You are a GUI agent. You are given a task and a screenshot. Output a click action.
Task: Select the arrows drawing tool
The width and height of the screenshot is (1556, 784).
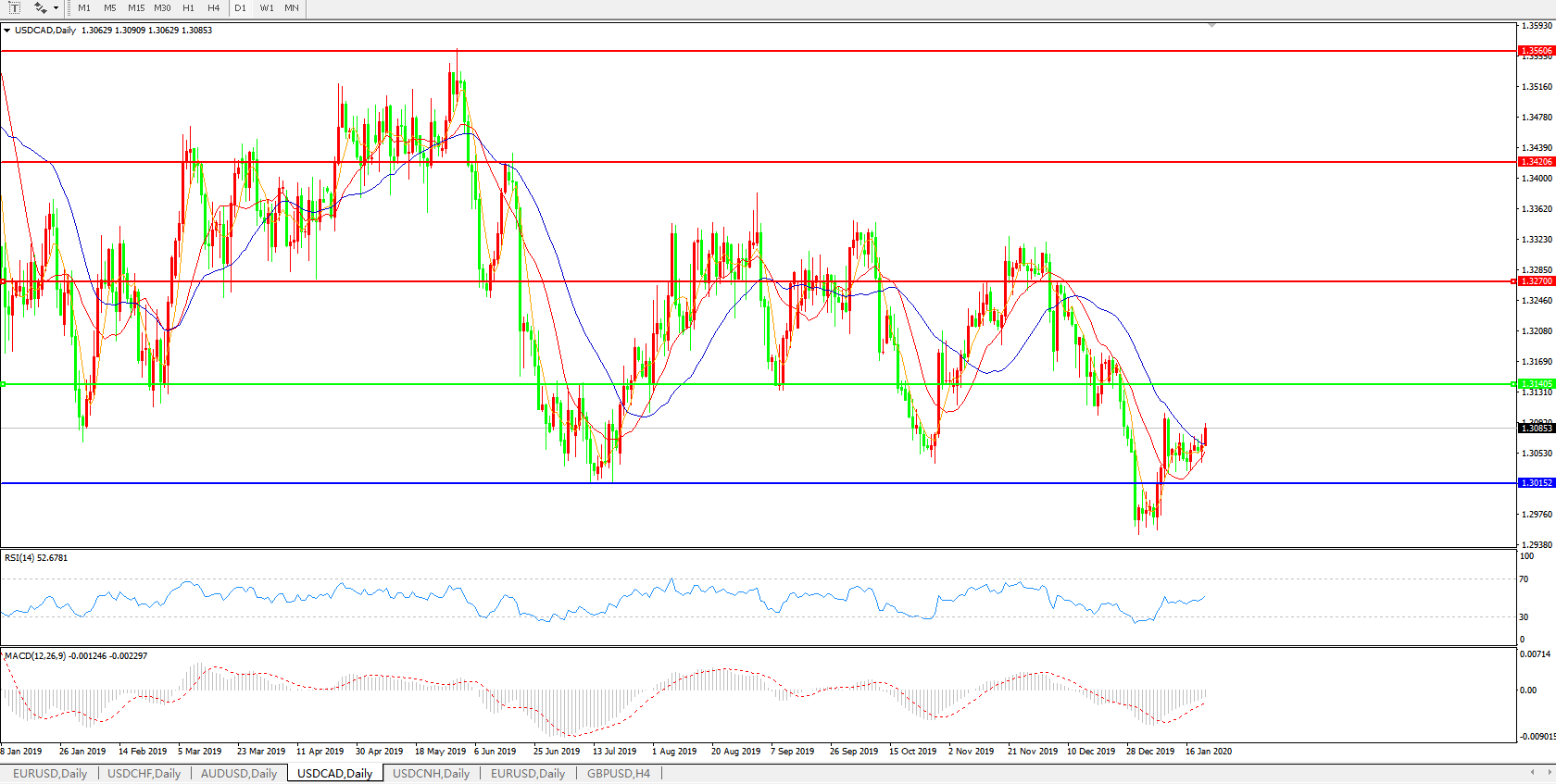click(40, 7)
